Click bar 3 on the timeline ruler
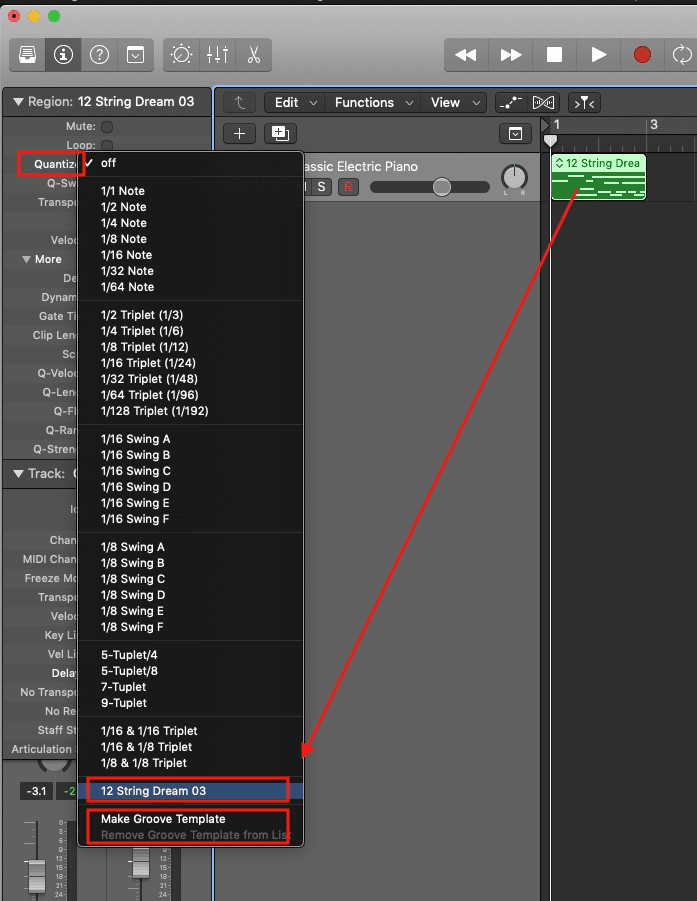697x901 pixels. (653, 125)
